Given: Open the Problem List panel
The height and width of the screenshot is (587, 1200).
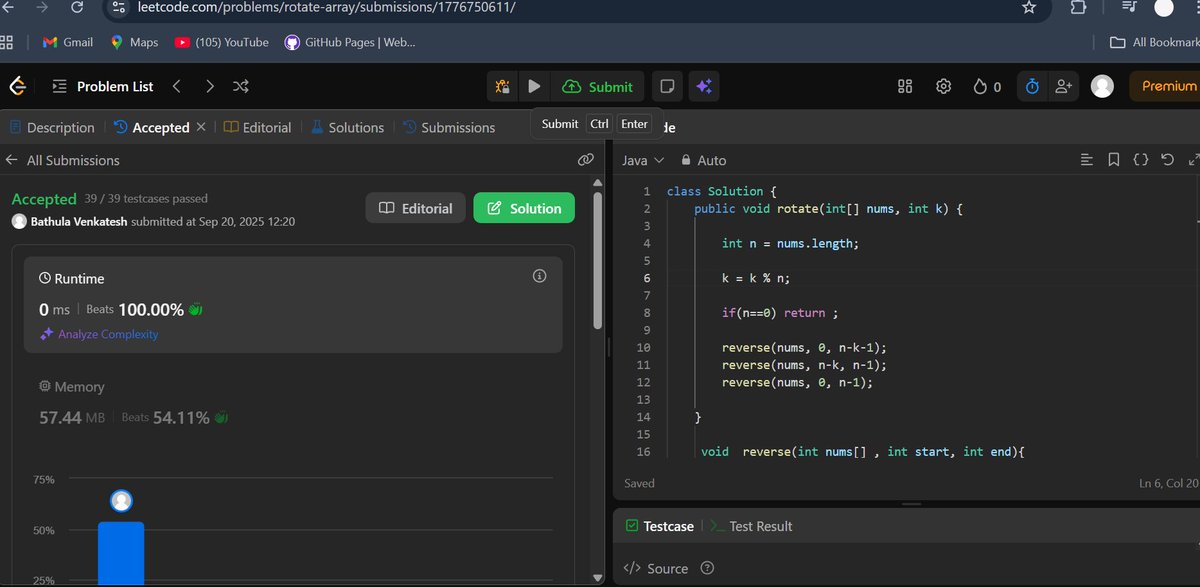Looking at the screenshot, I should [x=103, y=86].
